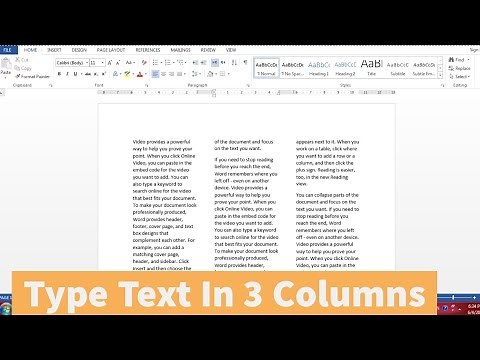Toggle Subscript formatting

tap(96, 74)
